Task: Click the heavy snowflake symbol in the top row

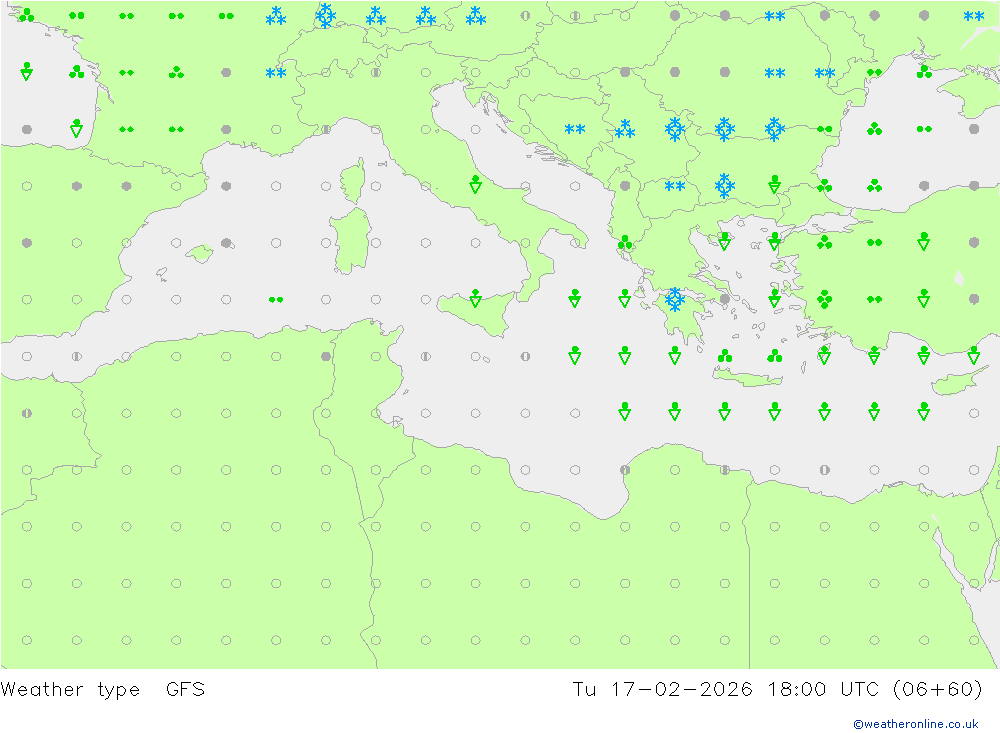Action: pos(326,15)
